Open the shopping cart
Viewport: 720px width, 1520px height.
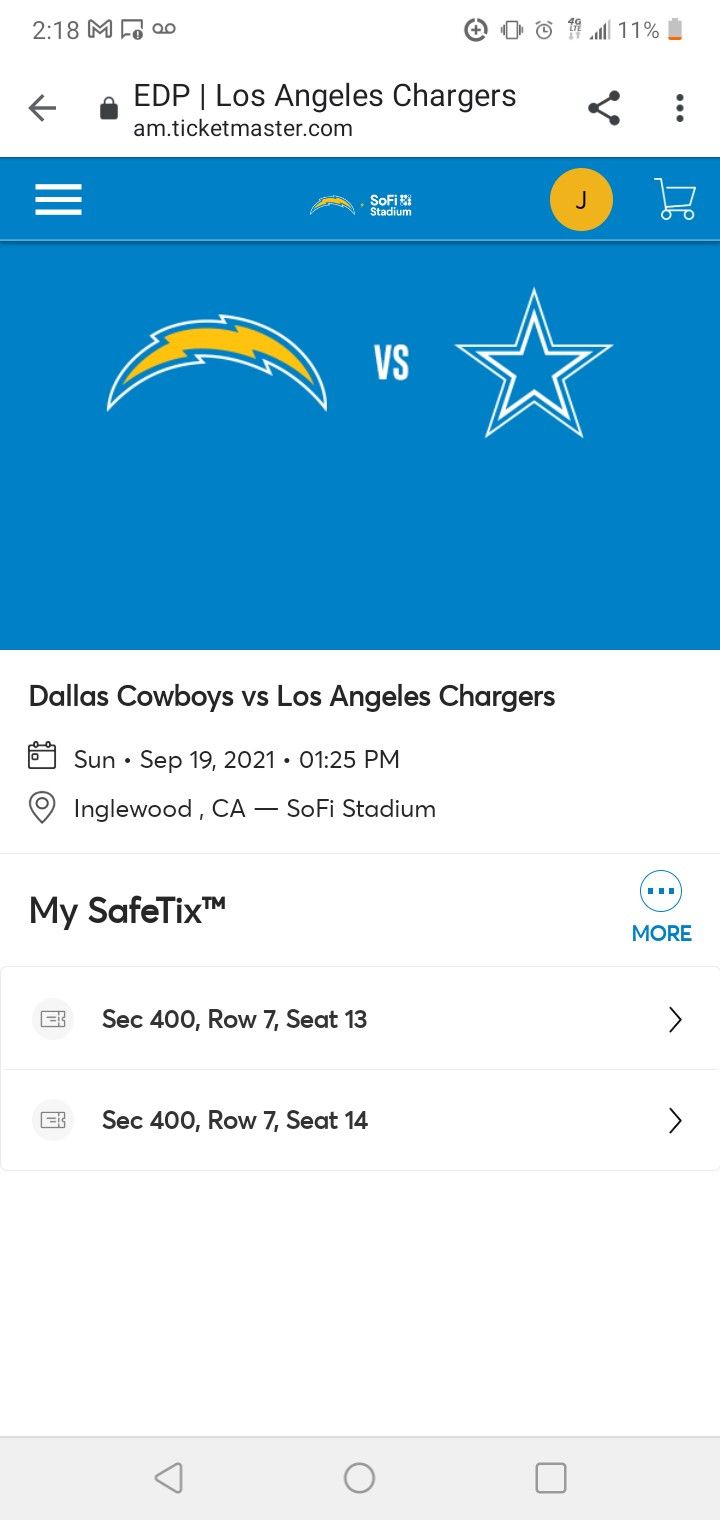(675, 199)
